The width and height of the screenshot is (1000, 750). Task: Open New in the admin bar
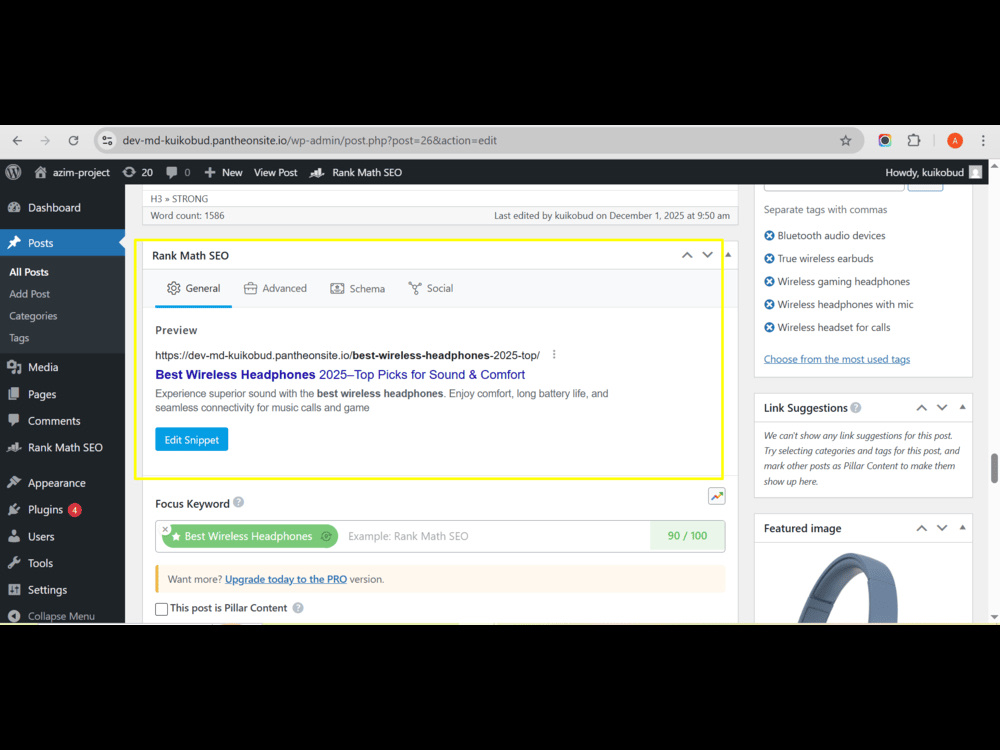click(x=223, y=172)
